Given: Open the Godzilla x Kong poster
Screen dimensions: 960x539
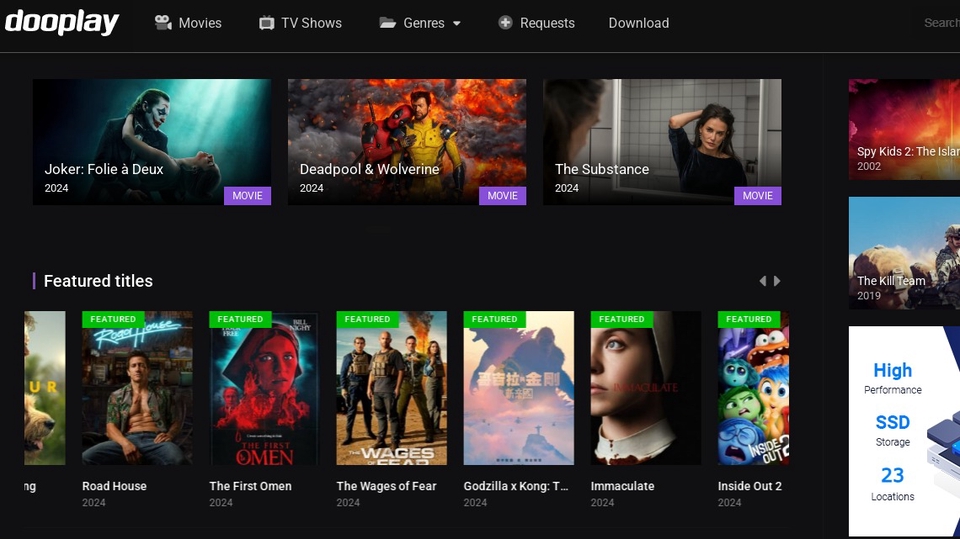Looking at the screenshot, I should (519, 388).
